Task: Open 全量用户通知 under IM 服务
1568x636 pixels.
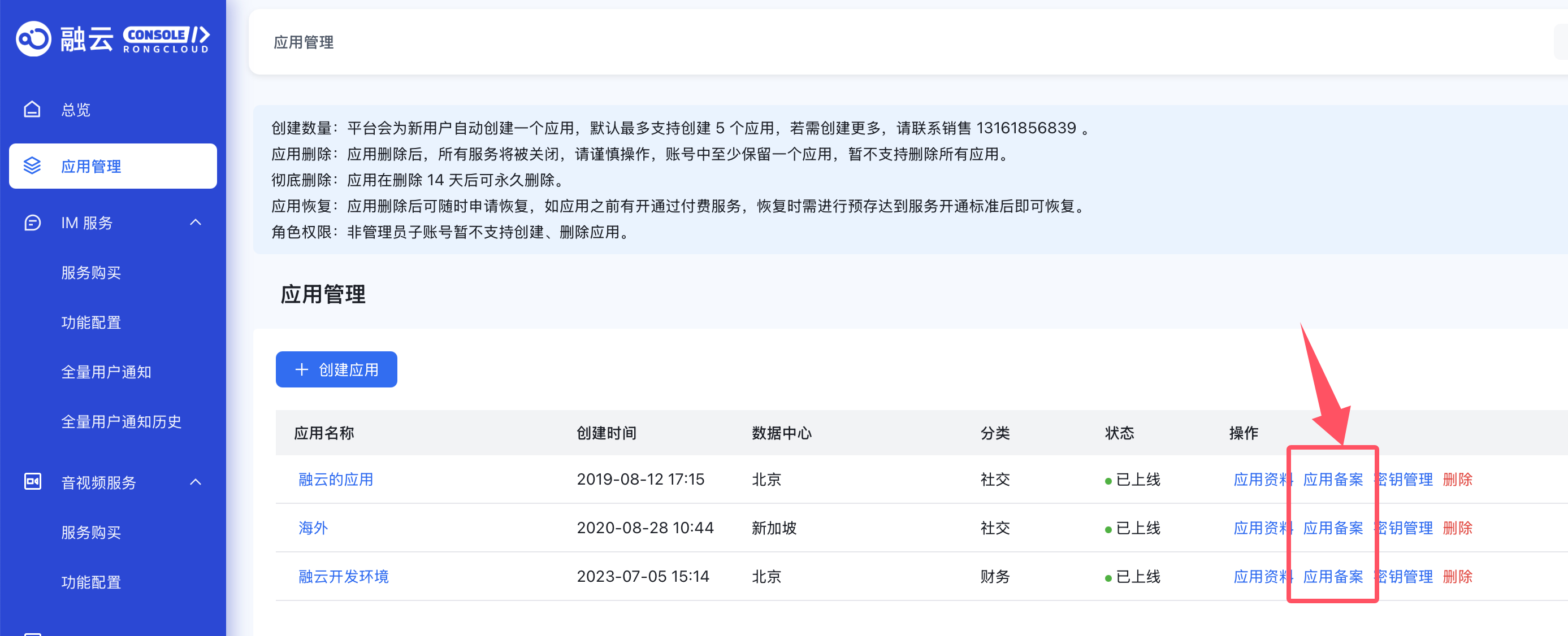Action: pyautogui.click(x=106, y=372)
